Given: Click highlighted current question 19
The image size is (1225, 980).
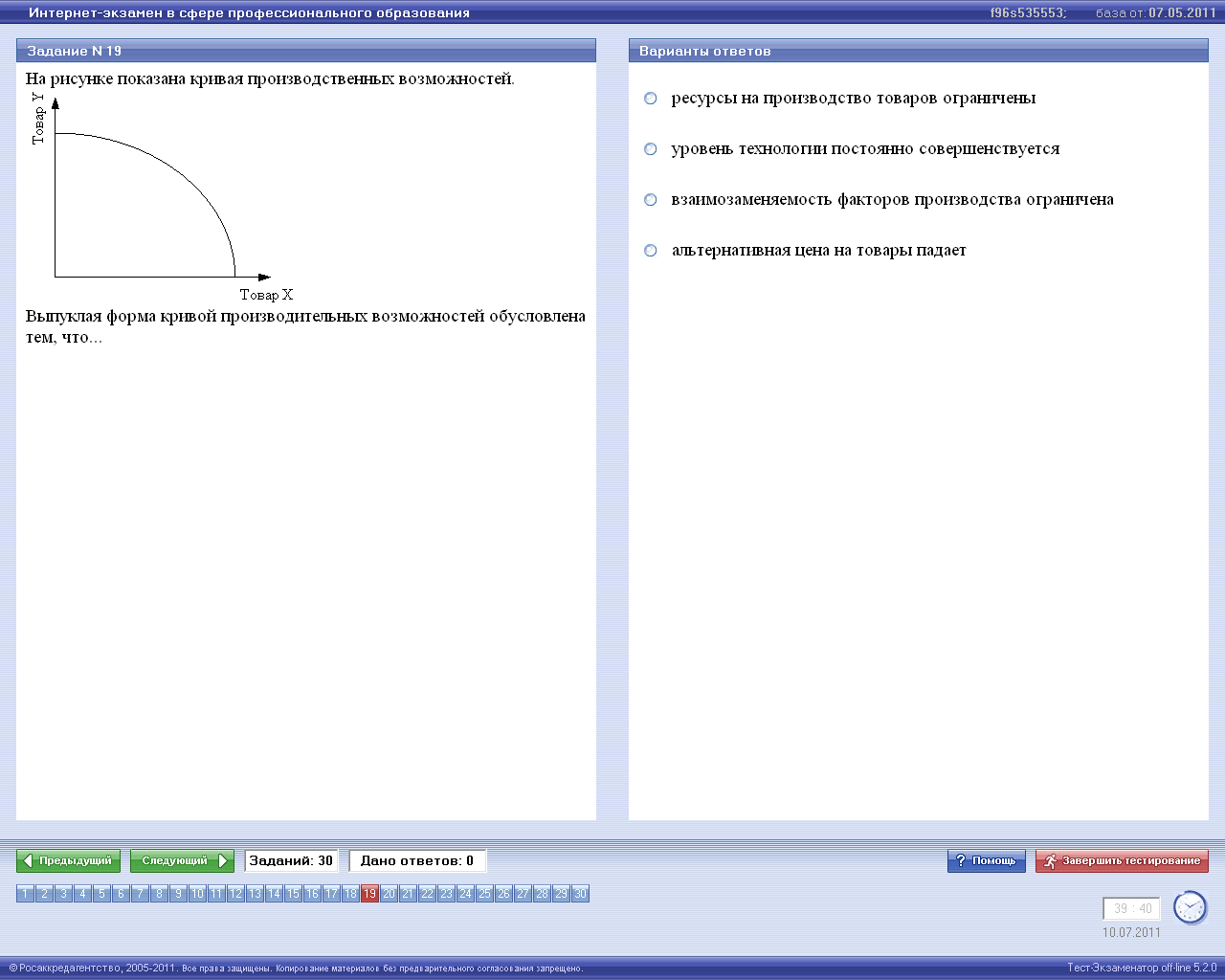Looking at the screenshot, I should point(369,894).
